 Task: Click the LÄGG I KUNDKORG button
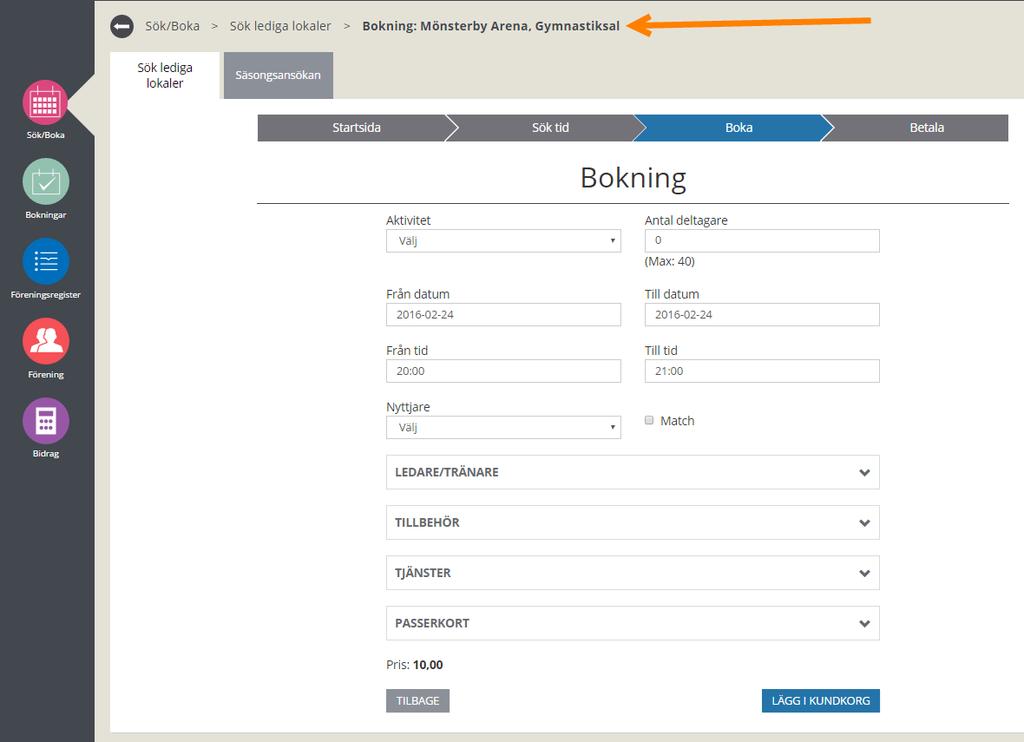coord(821,701)
